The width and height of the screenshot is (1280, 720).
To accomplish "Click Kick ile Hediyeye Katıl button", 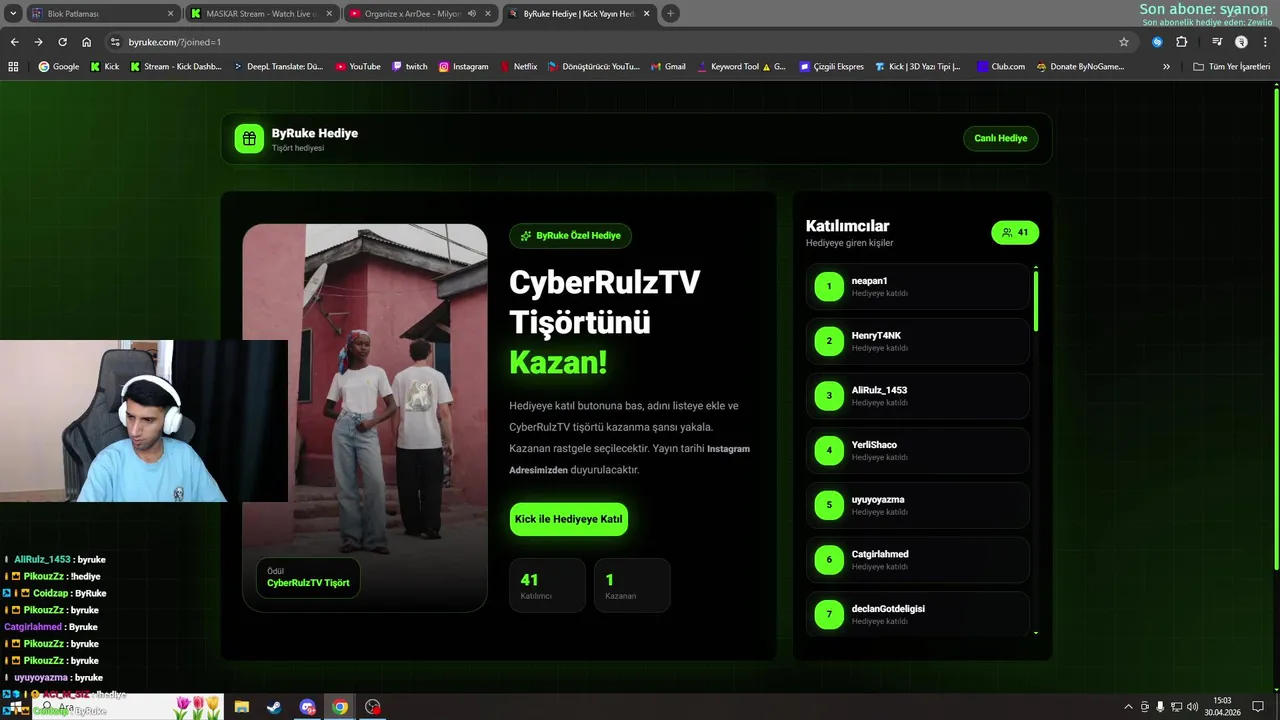I will 568,519.
